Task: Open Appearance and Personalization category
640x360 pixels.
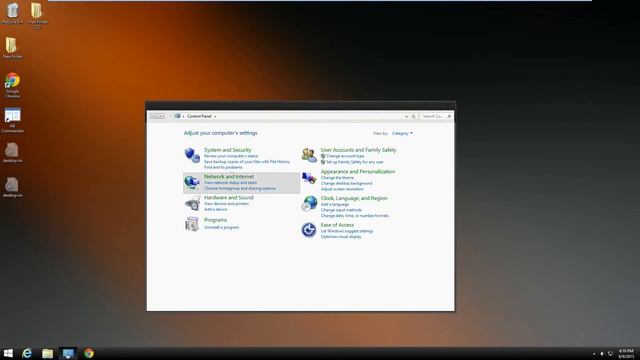Action: point(358,171)
